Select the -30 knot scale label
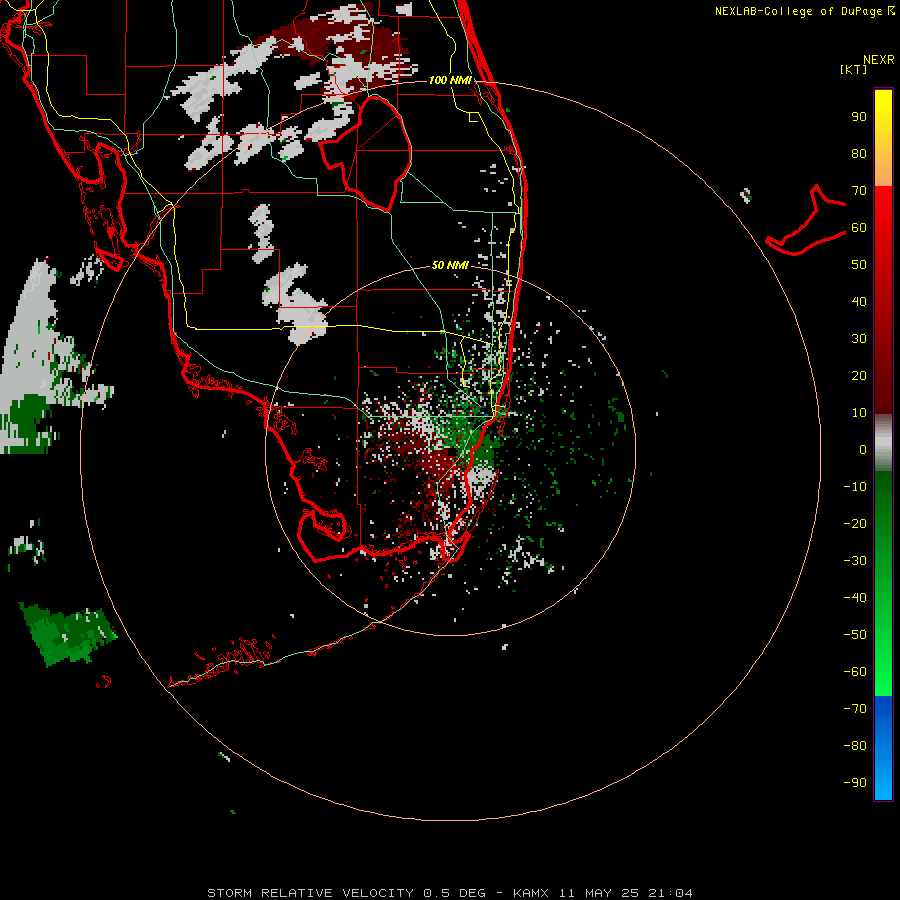Screen dimensions: 900x900 click(x=855, y=561)
